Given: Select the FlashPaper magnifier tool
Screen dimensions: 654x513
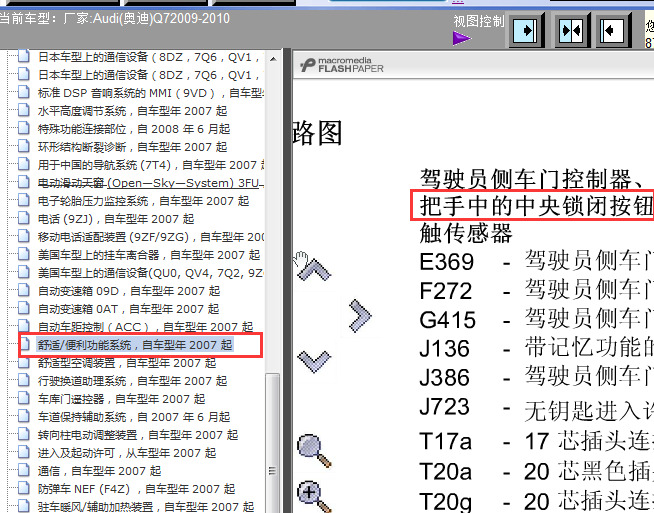Looking at the screenshot, I should pos(314,450).
